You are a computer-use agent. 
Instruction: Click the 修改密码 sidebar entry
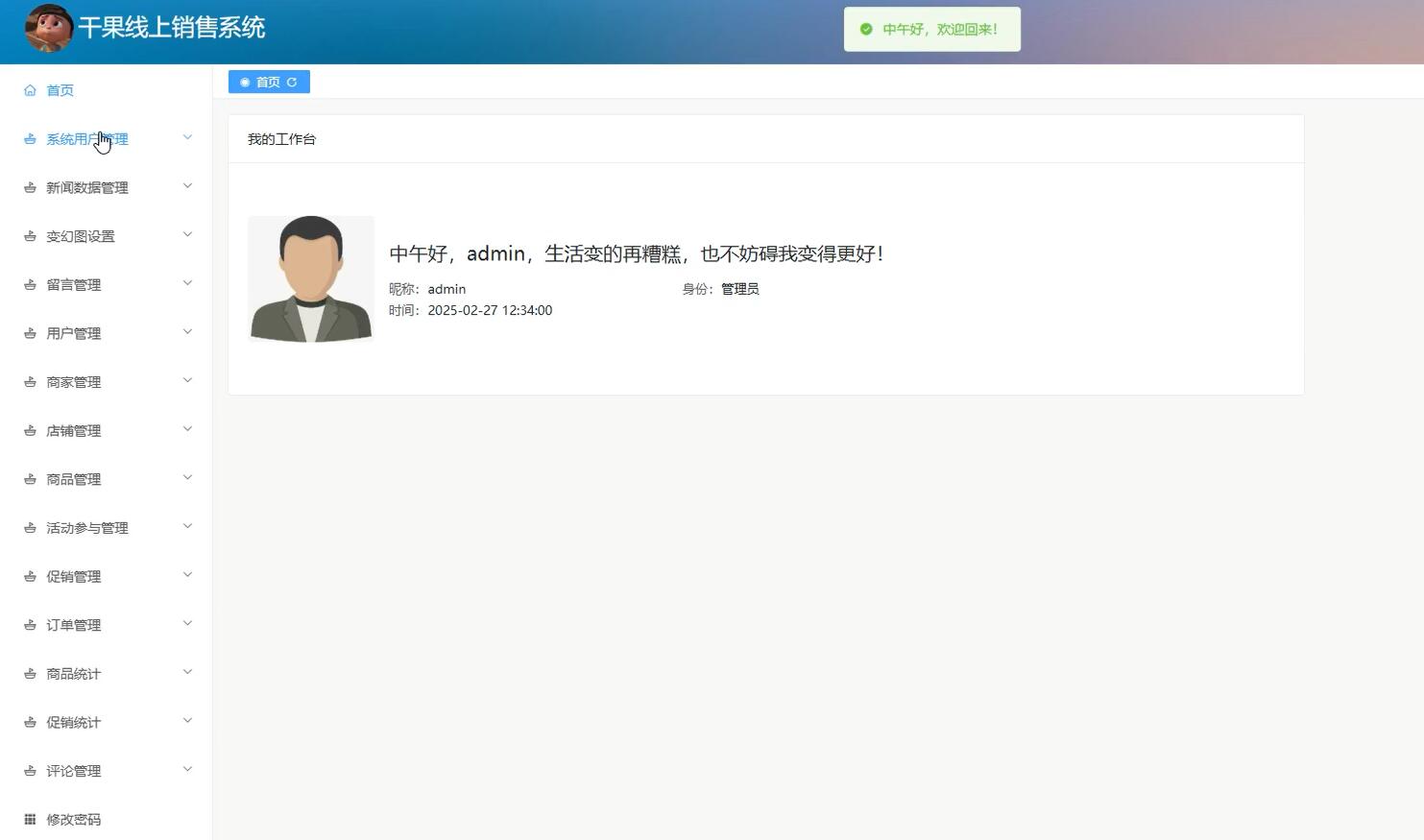click(72, 819)
